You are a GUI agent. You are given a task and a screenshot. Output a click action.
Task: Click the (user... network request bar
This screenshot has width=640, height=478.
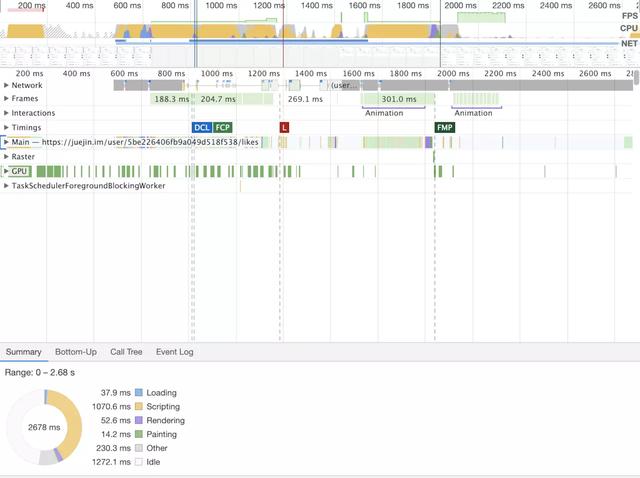click(345, 85)
